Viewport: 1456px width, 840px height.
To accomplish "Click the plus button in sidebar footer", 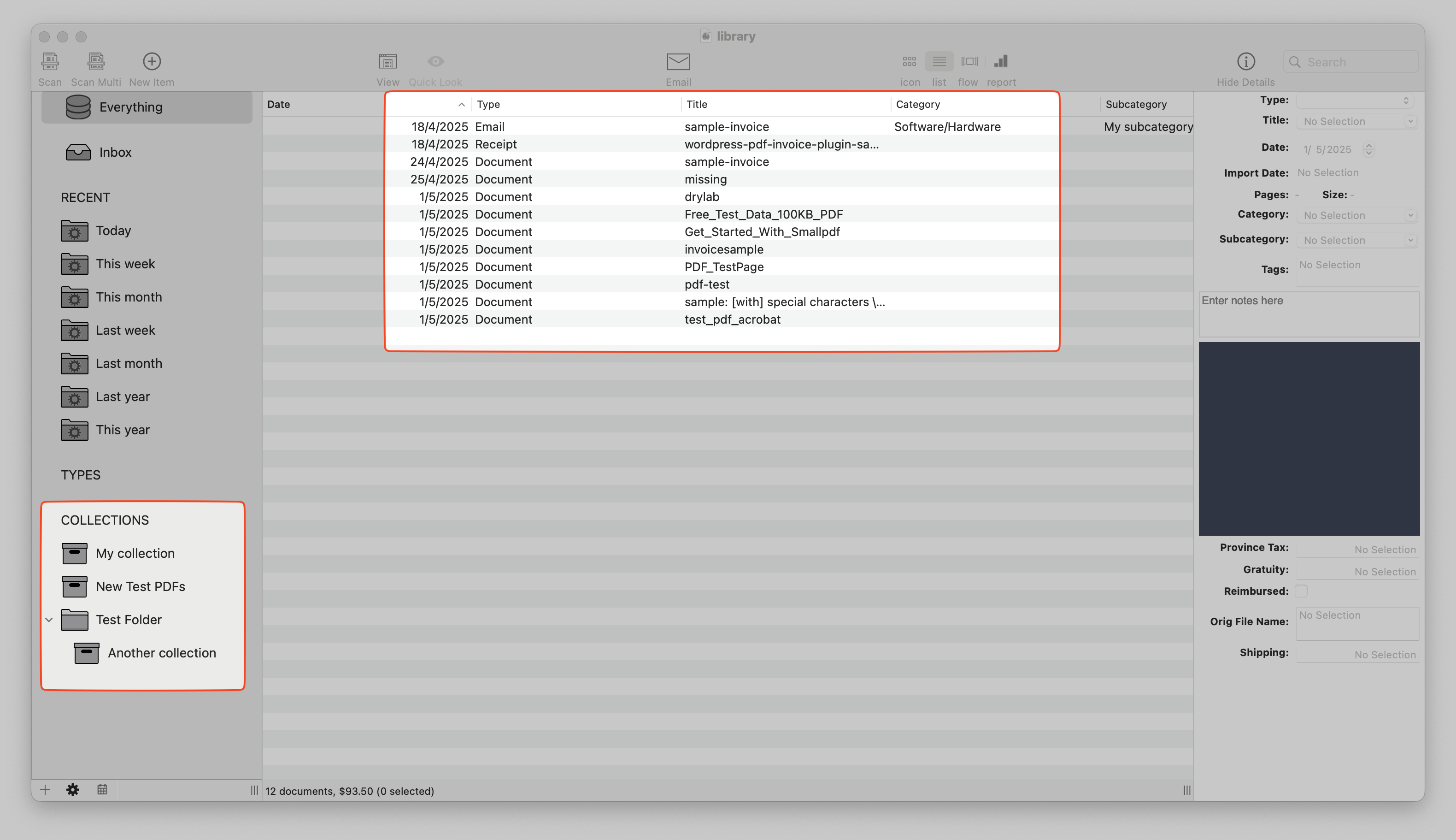I will click(45, 790).
